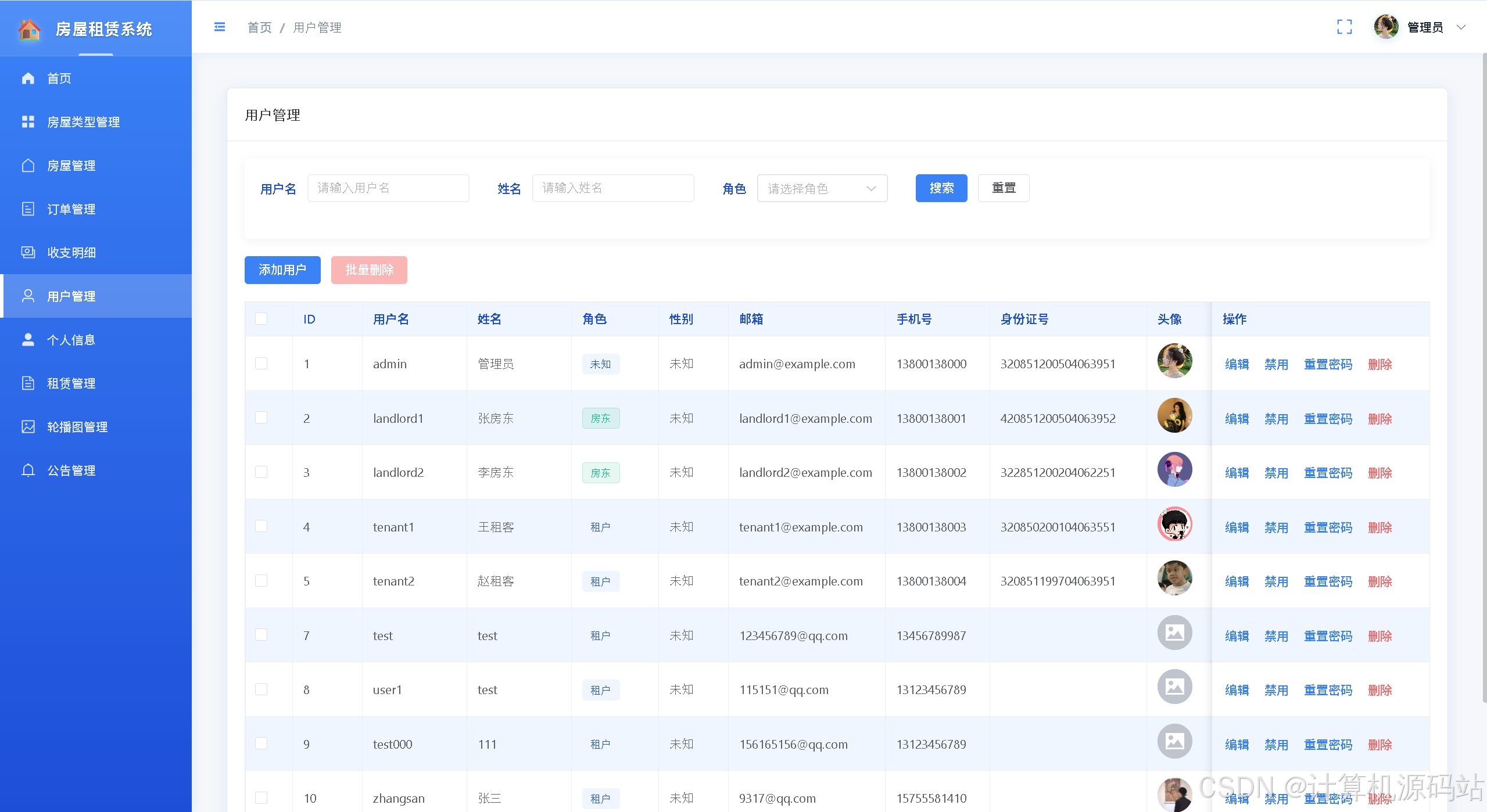Click the page vertical scrollbar
Viewport: 1487px width, 812px height.
(1484, 378)
